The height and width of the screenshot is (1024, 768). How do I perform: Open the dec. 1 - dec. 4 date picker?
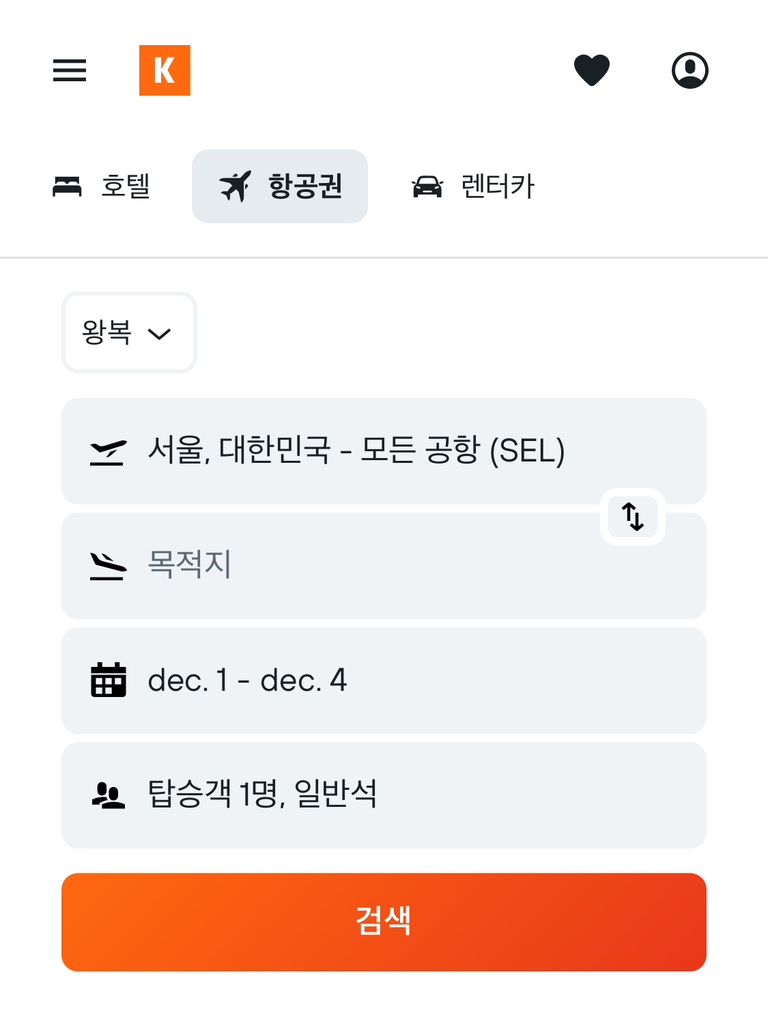point(400,680)
